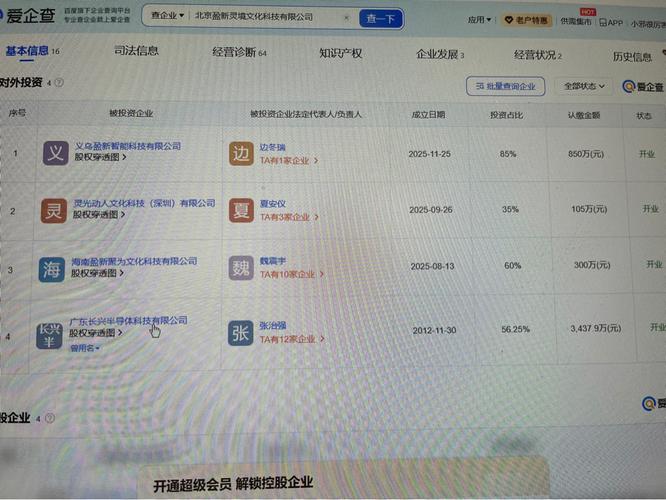Click the 3,437.9万(元) amount cell
Viewport: 666px width, 500px height.
[x=595, y=328]
